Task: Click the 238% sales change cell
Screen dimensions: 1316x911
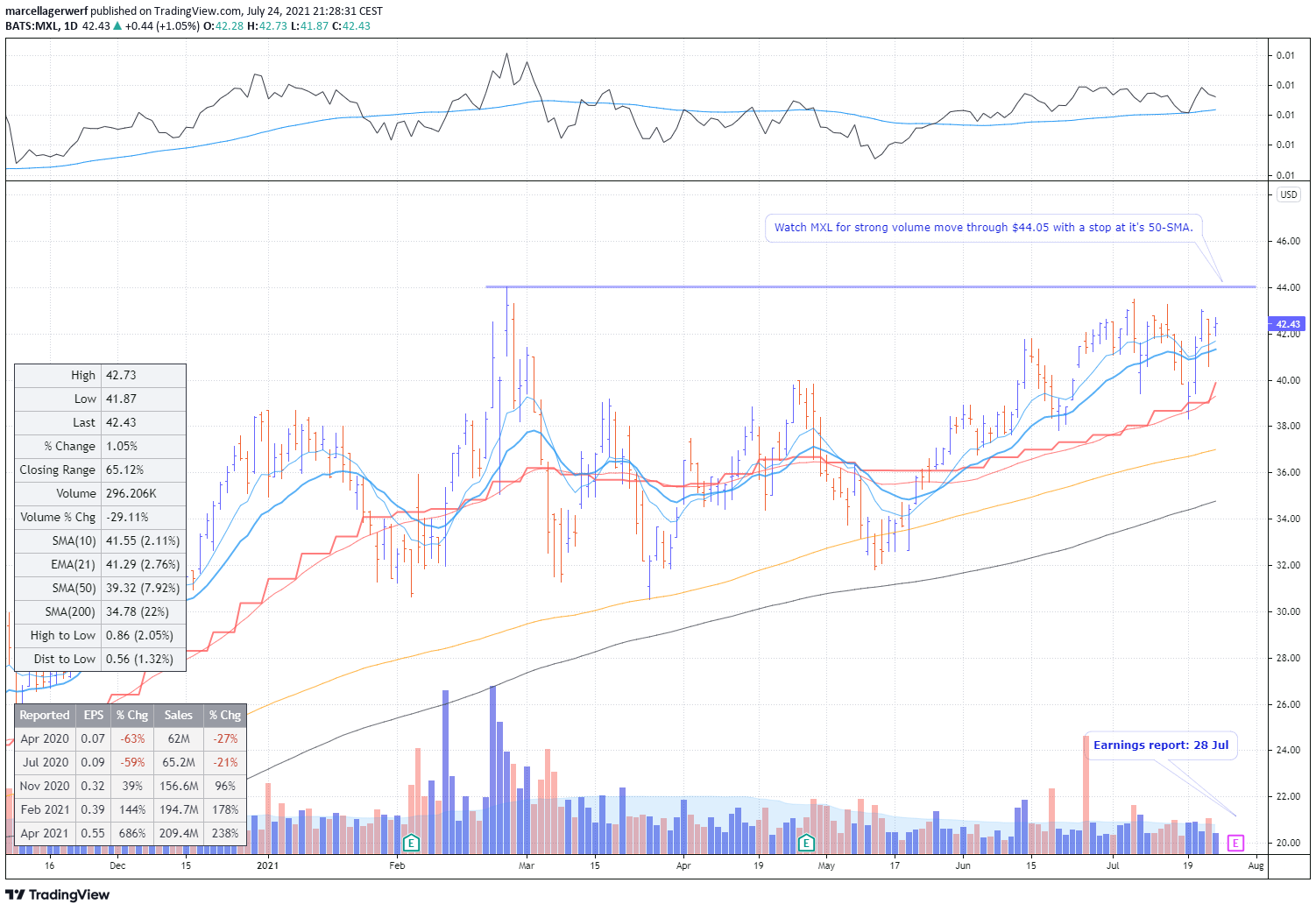Action: click(x=225, y=833)
